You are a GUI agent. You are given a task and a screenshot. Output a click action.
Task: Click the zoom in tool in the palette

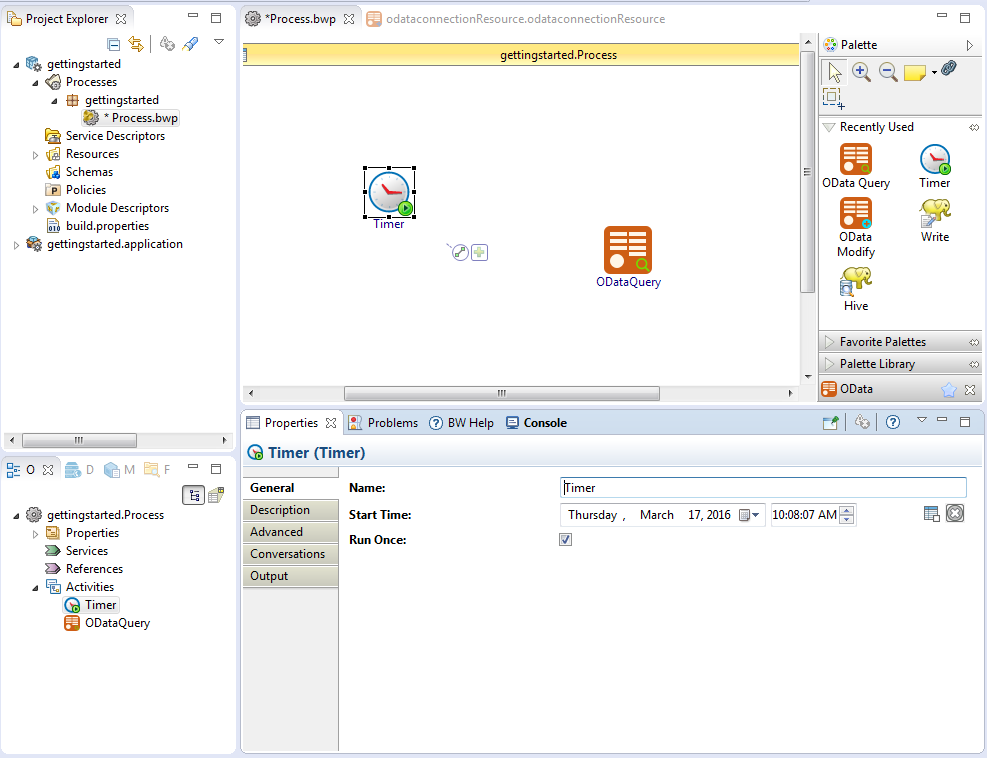861,72
